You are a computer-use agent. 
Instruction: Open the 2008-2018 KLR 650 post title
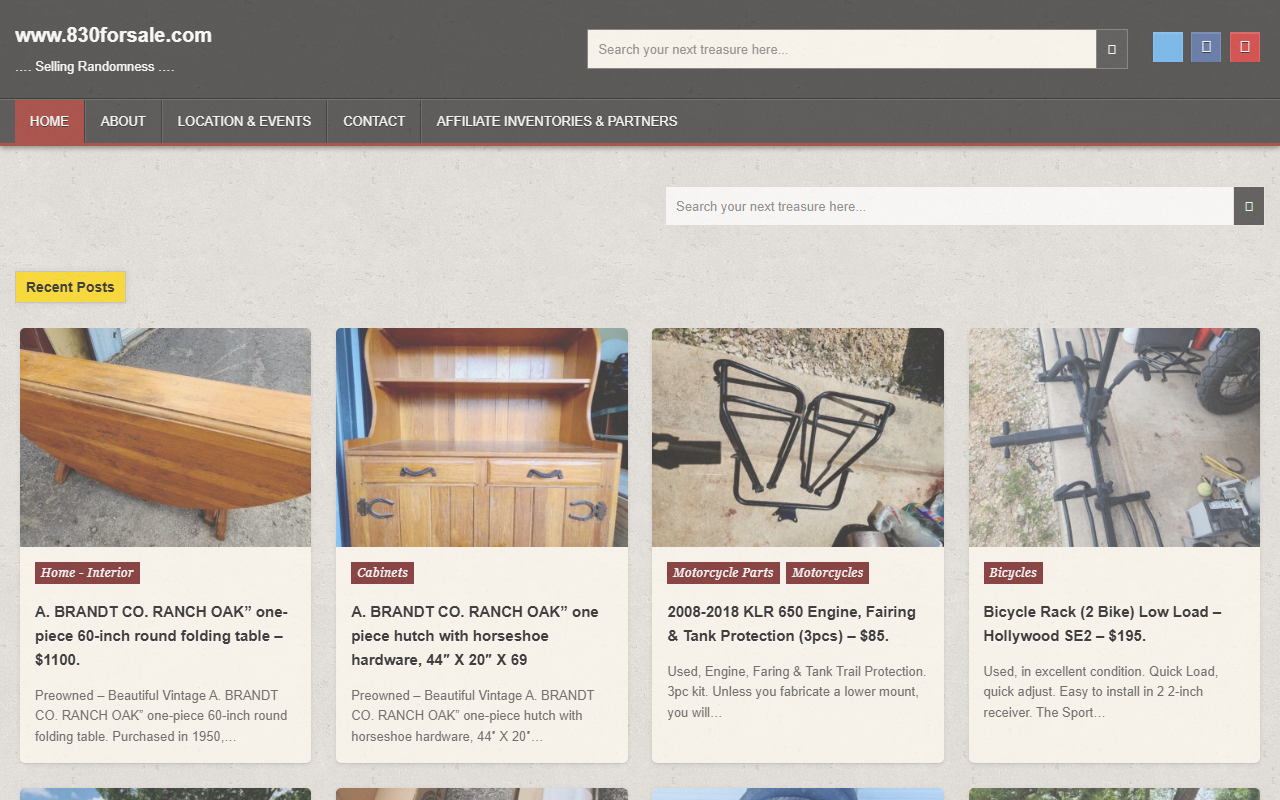click(792, 624)
